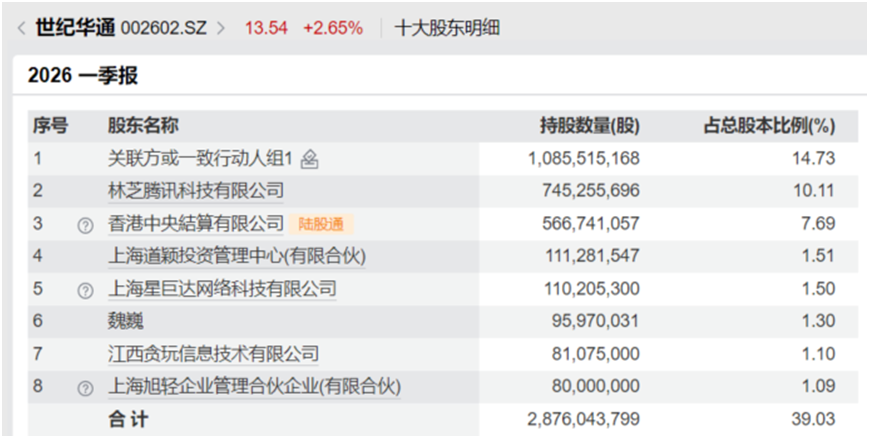The image size is (869, 438).
Task: Click stock code 002602.SZ
Action: (163, 28)
